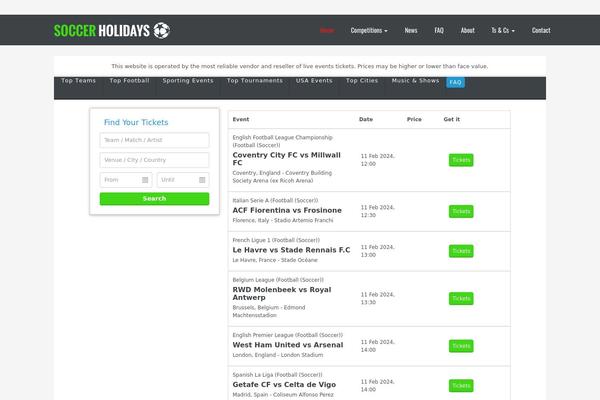Select the Top Tournaments tab
This screenshot has height=400, width=600.
click(x=254, y=80)
